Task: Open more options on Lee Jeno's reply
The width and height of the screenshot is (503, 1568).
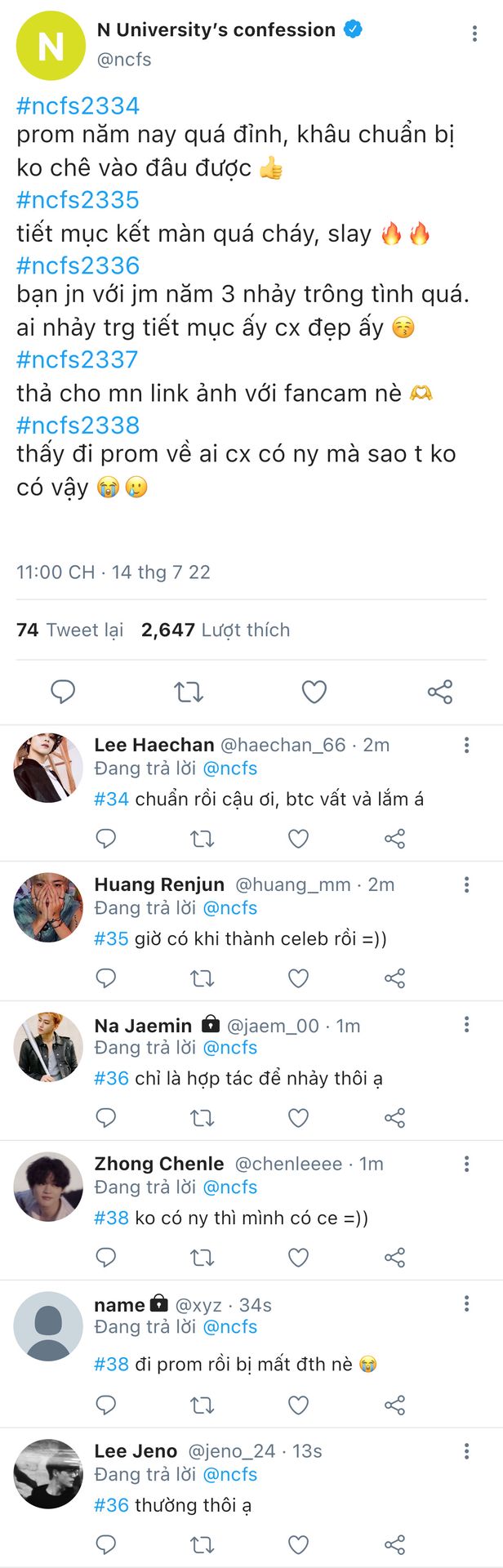Action: 466,1451
